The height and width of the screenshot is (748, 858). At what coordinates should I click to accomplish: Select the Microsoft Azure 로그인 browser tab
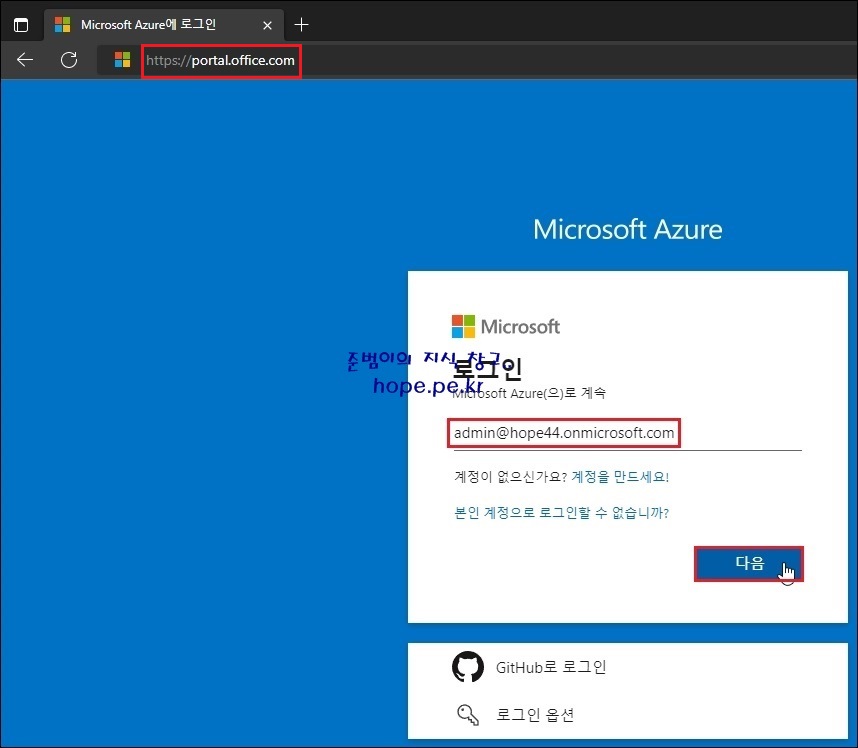[164, 25]
